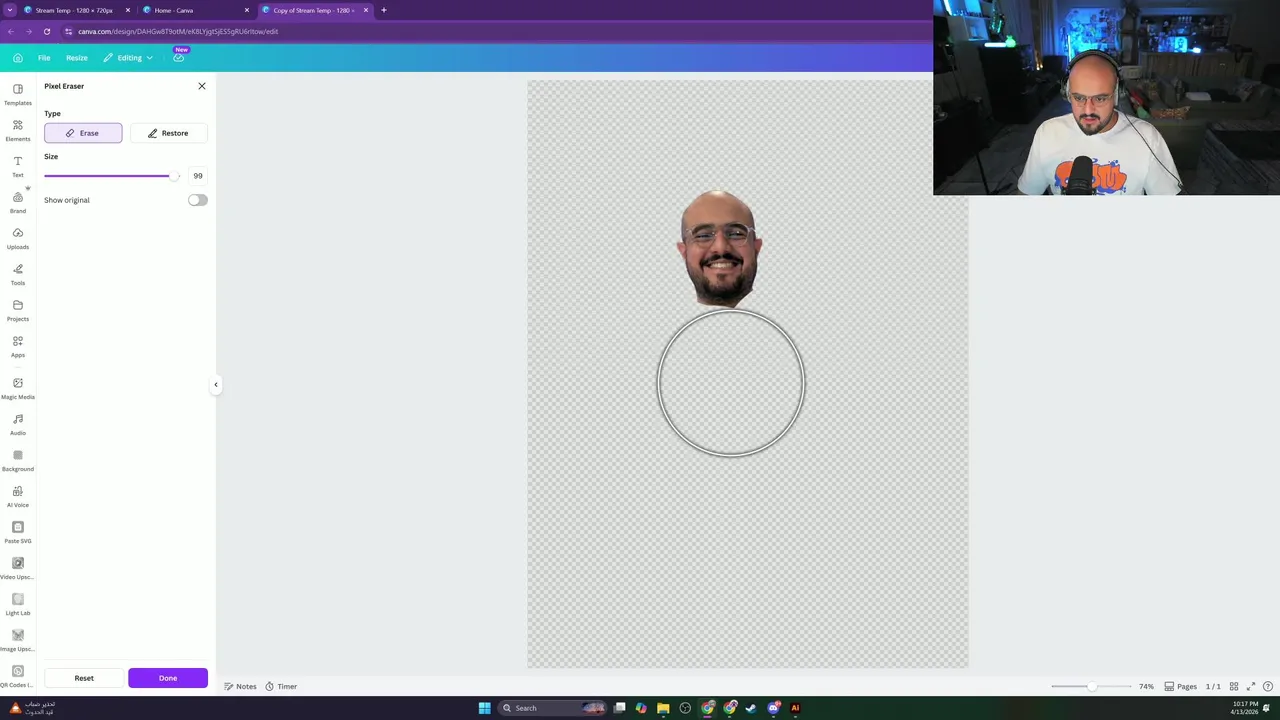Open the Apps sidebar panel
The height and width of the screenshot is (720, 1280).
(x=17, y=346)
